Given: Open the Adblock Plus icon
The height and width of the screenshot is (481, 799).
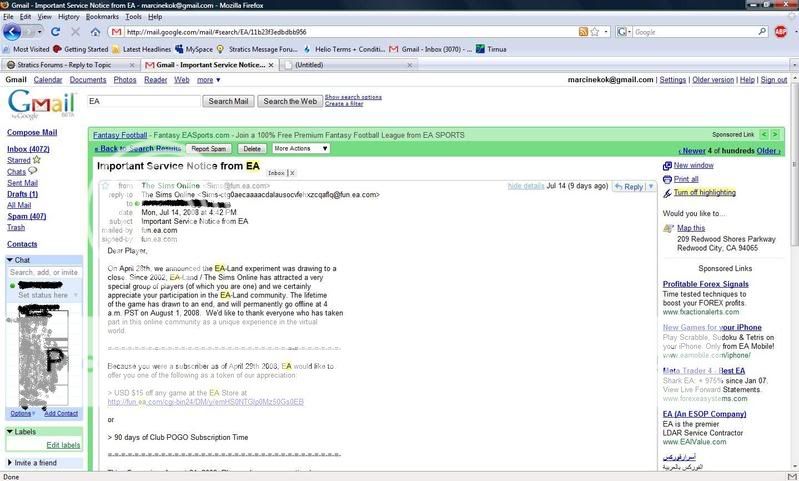Looking at the screenshot, I should [780, 32].
